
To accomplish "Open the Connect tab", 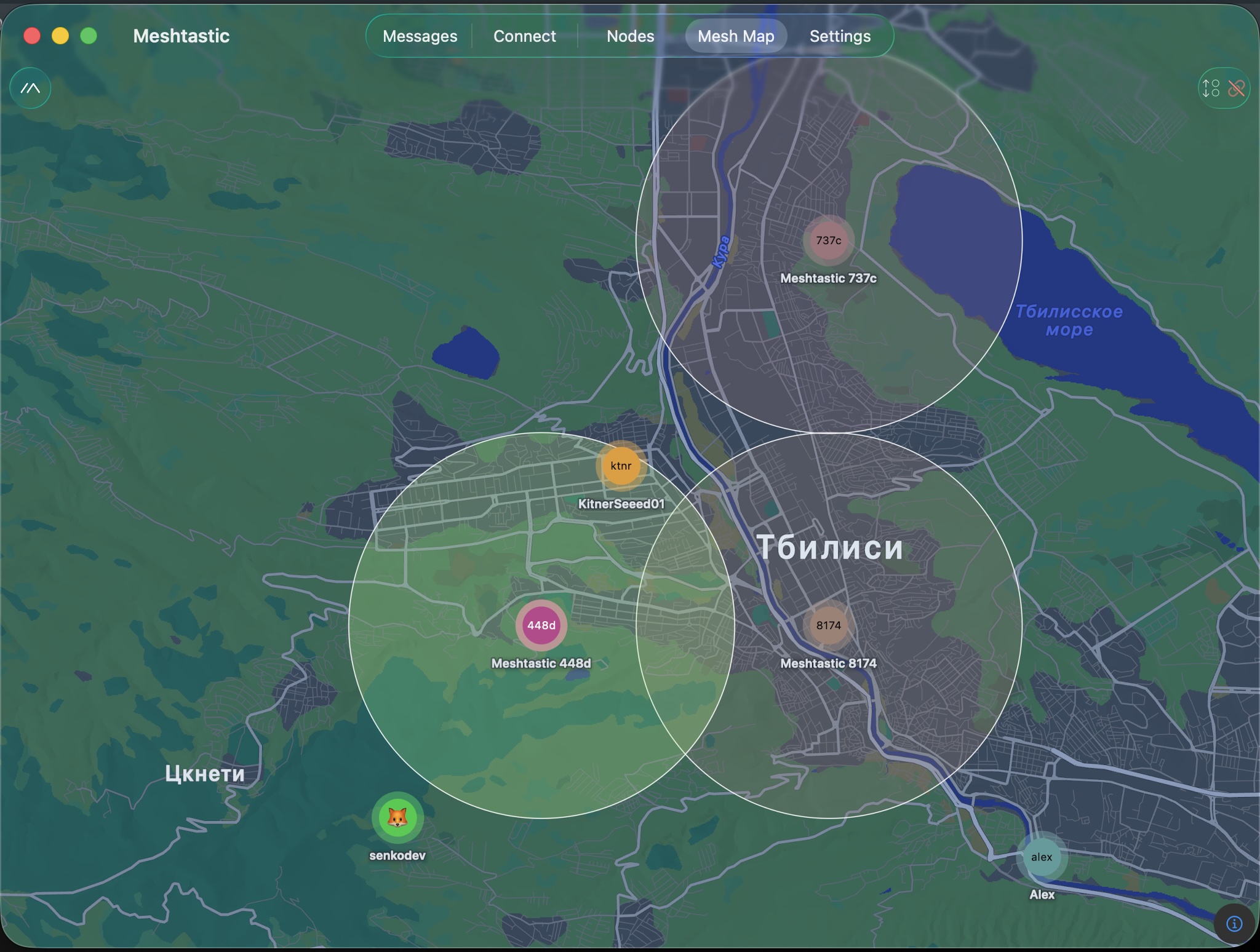I will pyautogui.click(x=524, y=36).
